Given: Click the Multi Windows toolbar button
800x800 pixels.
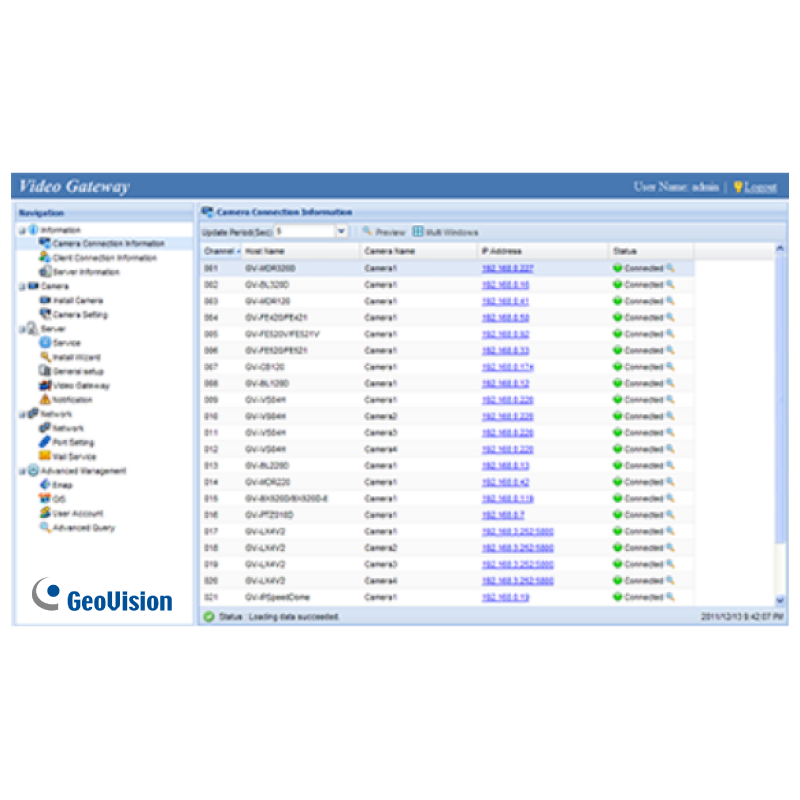Looking at the screenshot, I should [446, 232].
